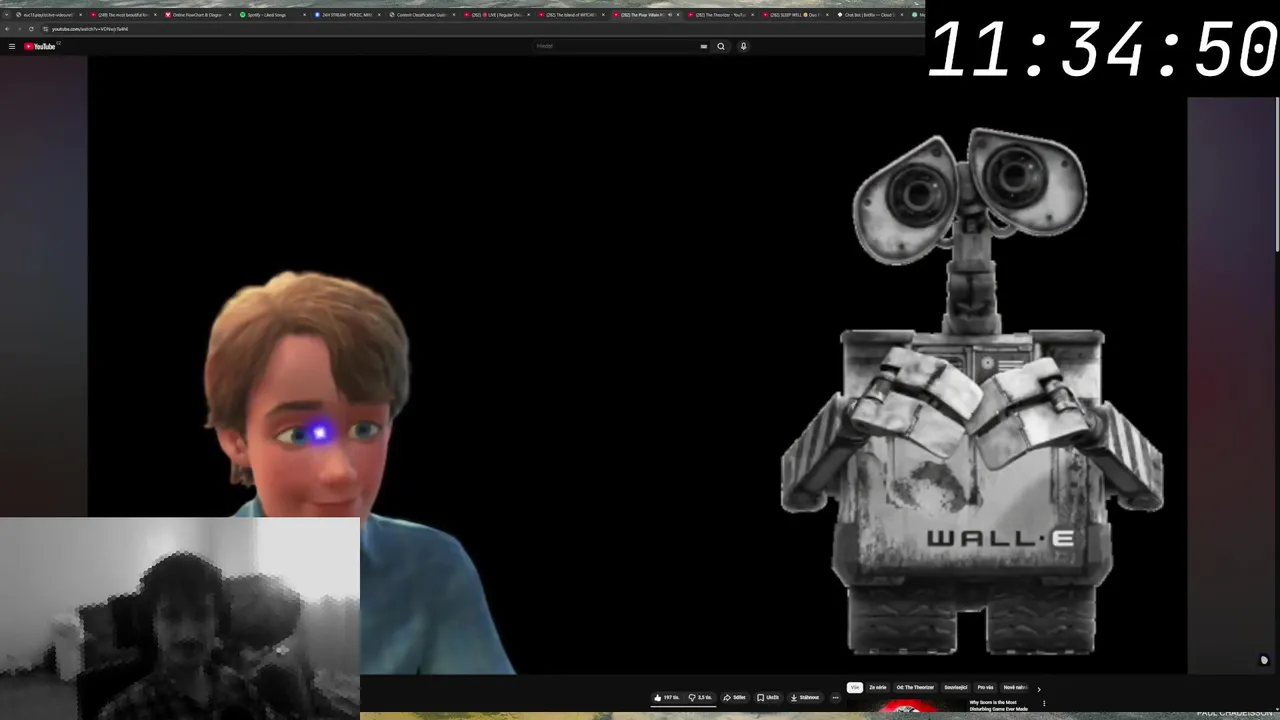Open the YouTube hamburger guide menu

[x=12, y=46]
